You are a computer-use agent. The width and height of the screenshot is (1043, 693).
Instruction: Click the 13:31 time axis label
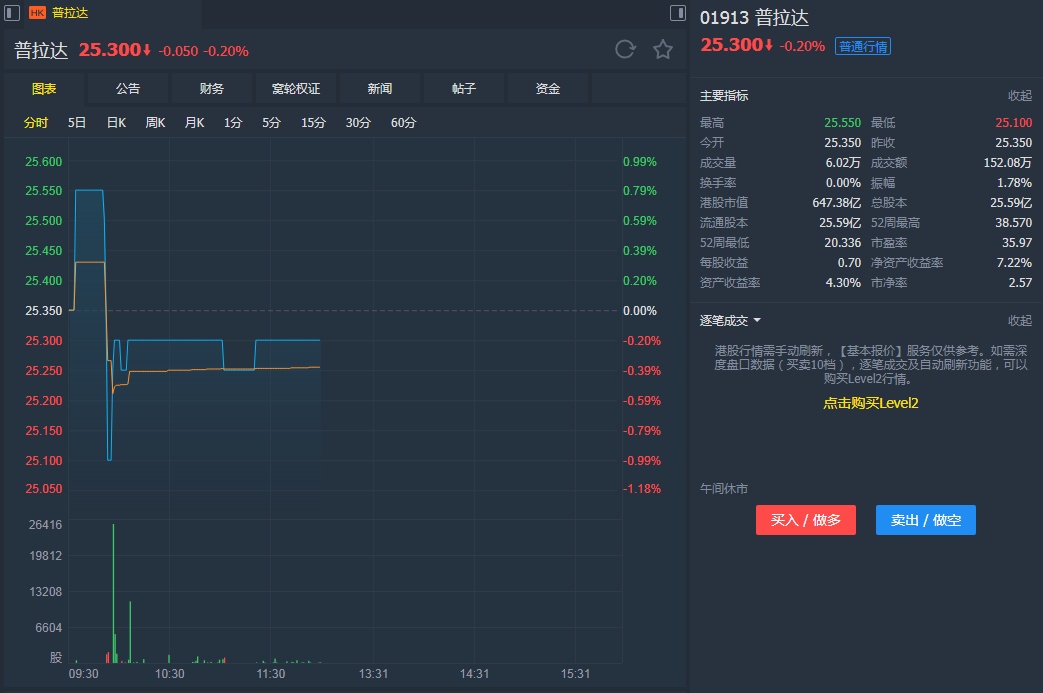(x=373, y=674)
